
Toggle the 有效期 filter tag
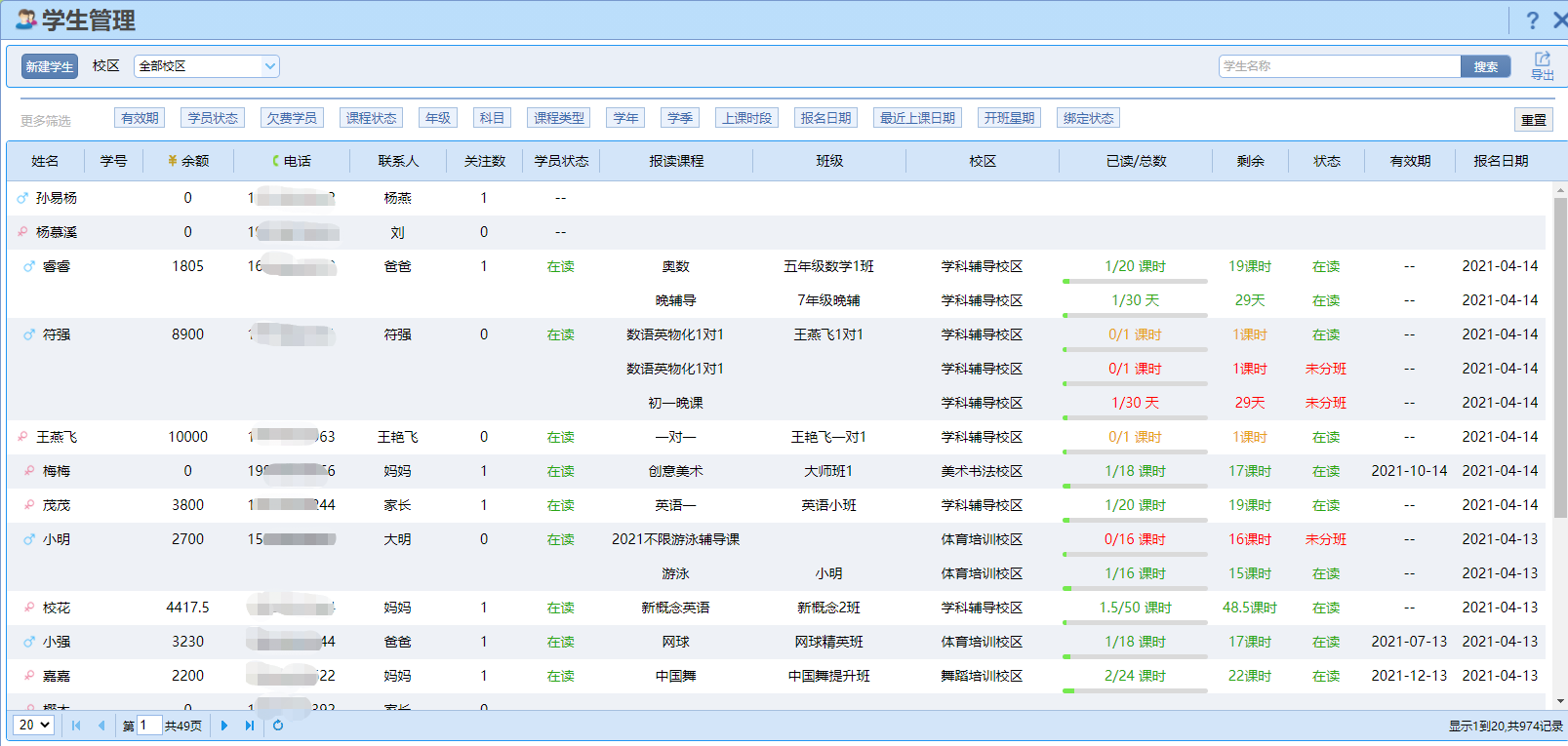140,118
